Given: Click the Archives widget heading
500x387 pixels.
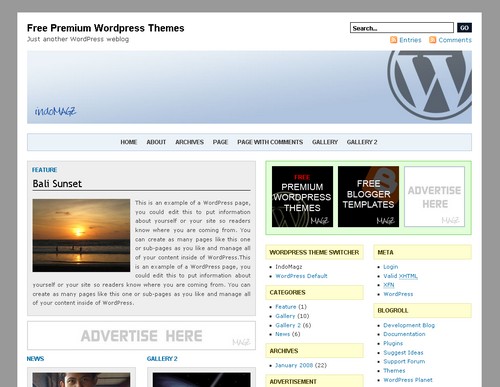Looking at the screenshot, I should [314, 351].
